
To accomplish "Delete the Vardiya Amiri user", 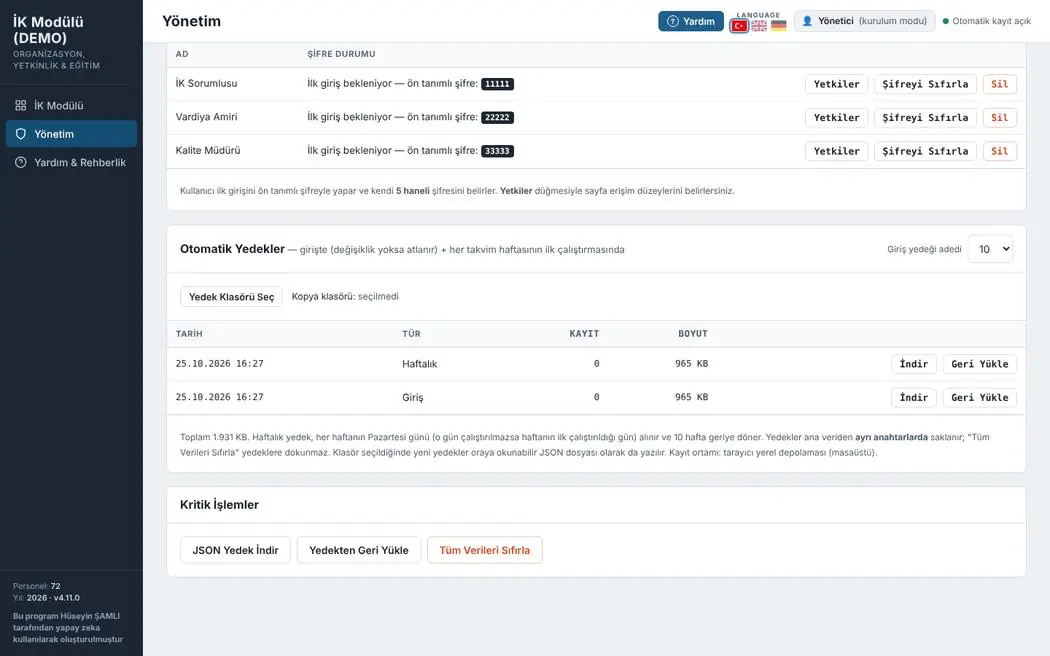I will tap(1000, 117).
